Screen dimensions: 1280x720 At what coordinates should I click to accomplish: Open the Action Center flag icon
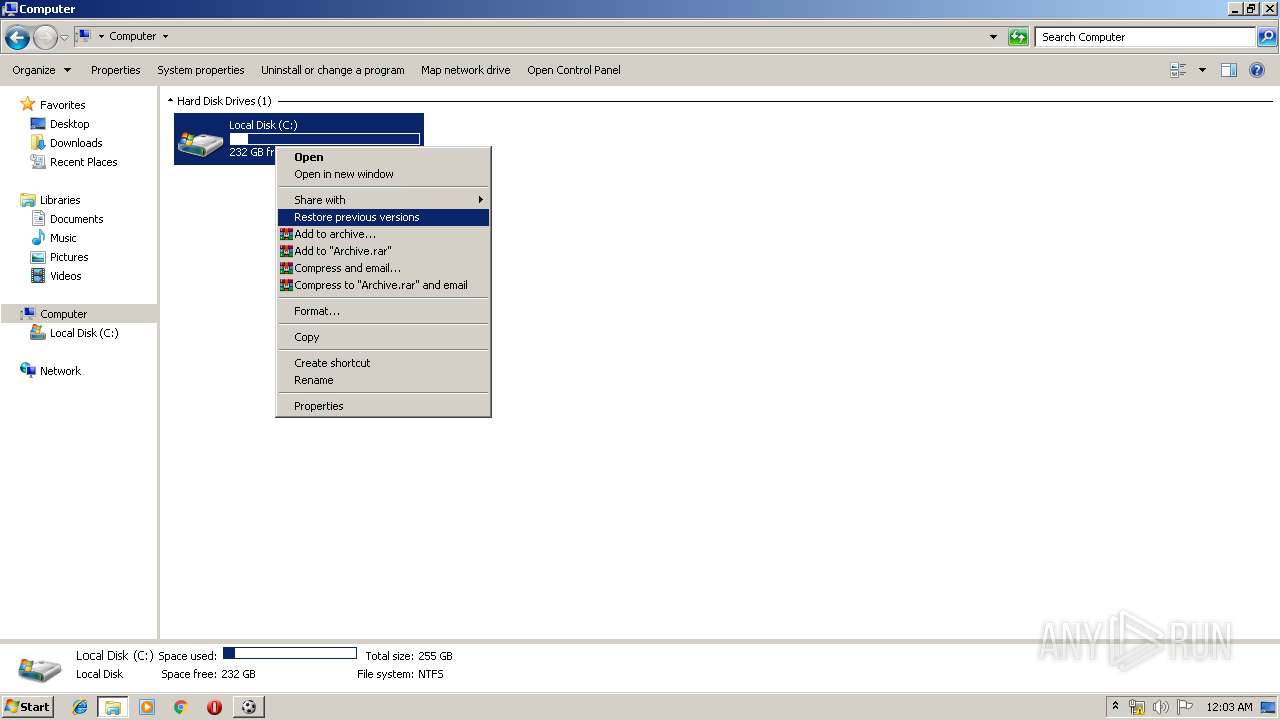point(1185,707)
